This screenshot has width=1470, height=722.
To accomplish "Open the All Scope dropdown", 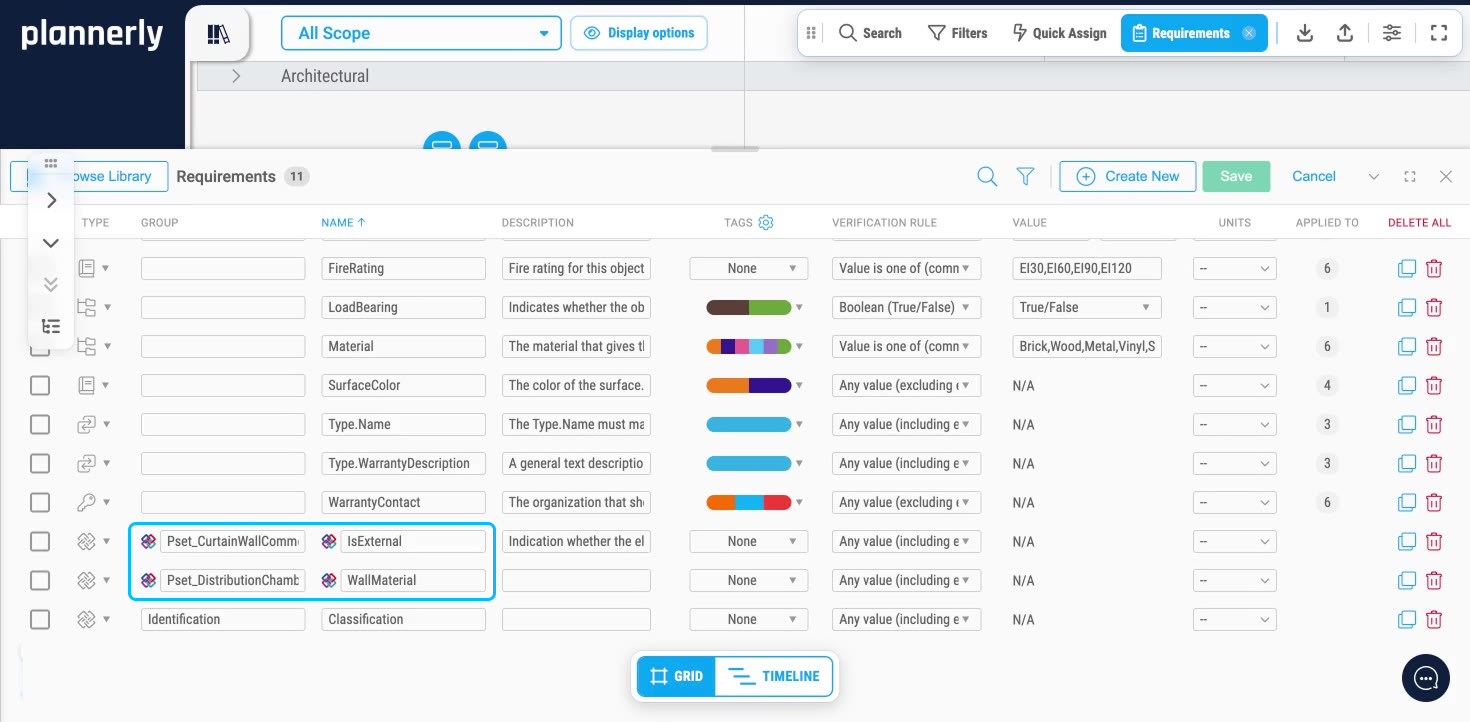I will [421, 33].
